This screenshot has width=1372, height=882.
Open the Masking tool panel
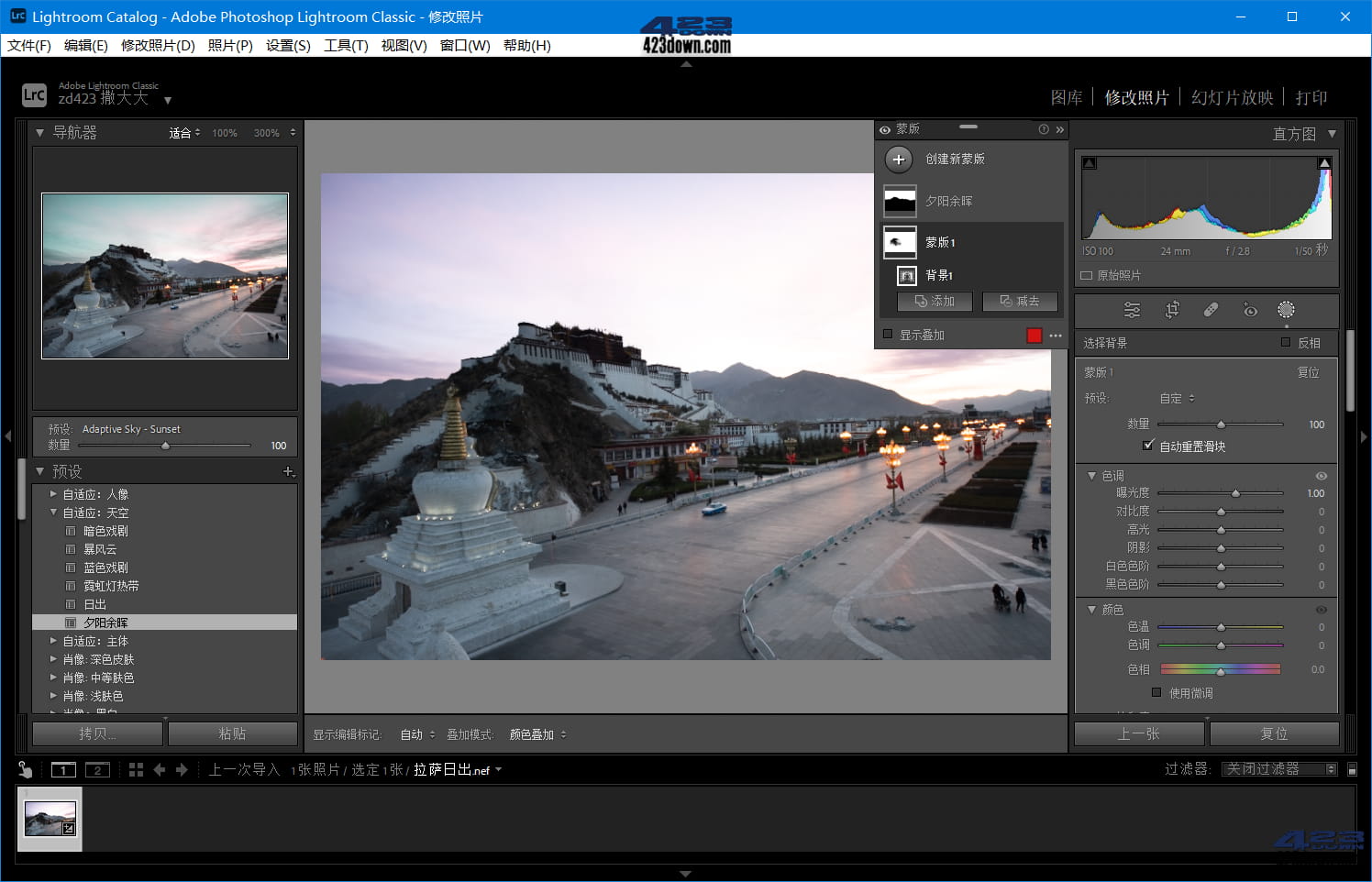click(x=1287, y=310)
